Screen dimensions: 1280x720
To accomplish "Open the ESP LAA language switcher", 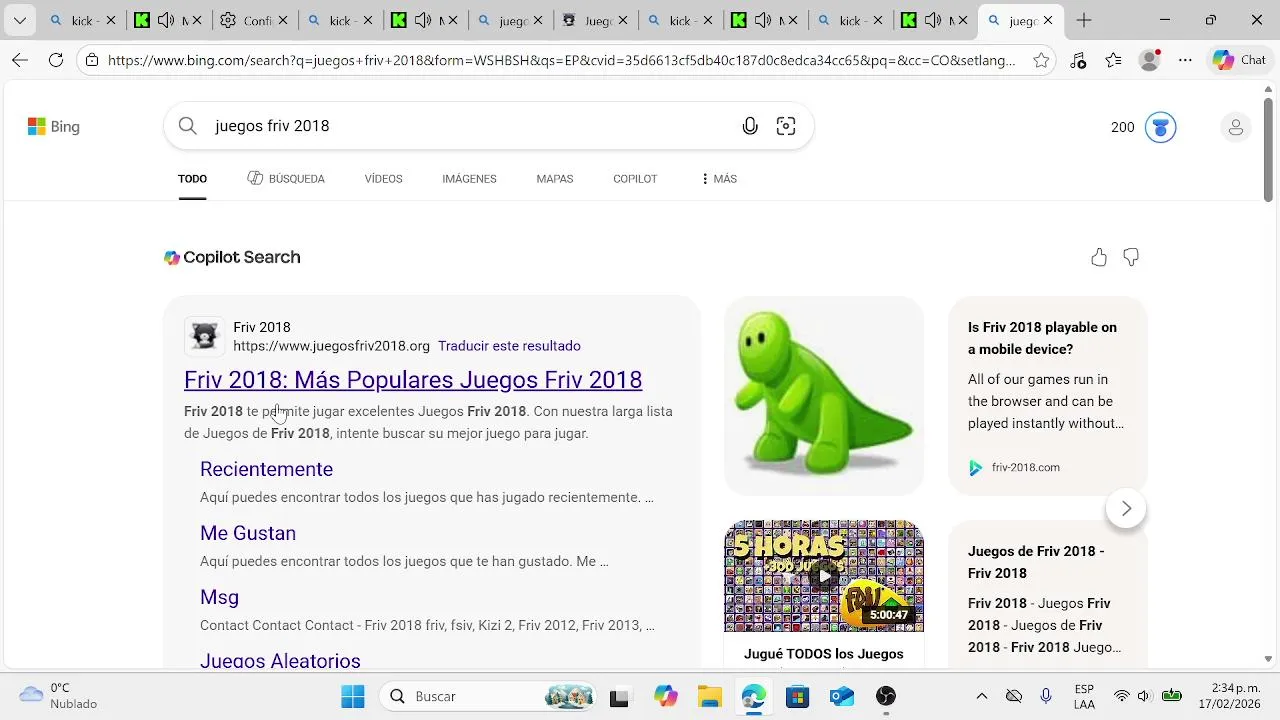I will coord(1084,697).
